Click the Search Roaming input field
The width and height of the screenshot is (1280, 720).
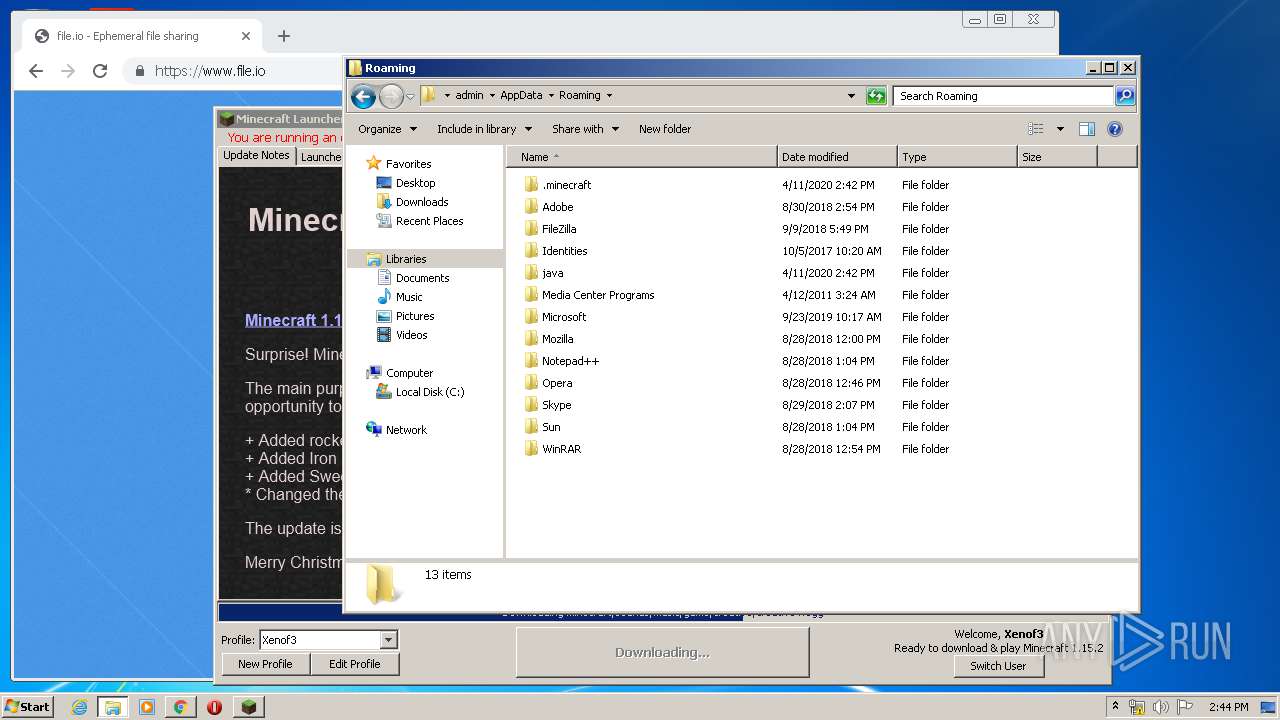click(1003, 96)
